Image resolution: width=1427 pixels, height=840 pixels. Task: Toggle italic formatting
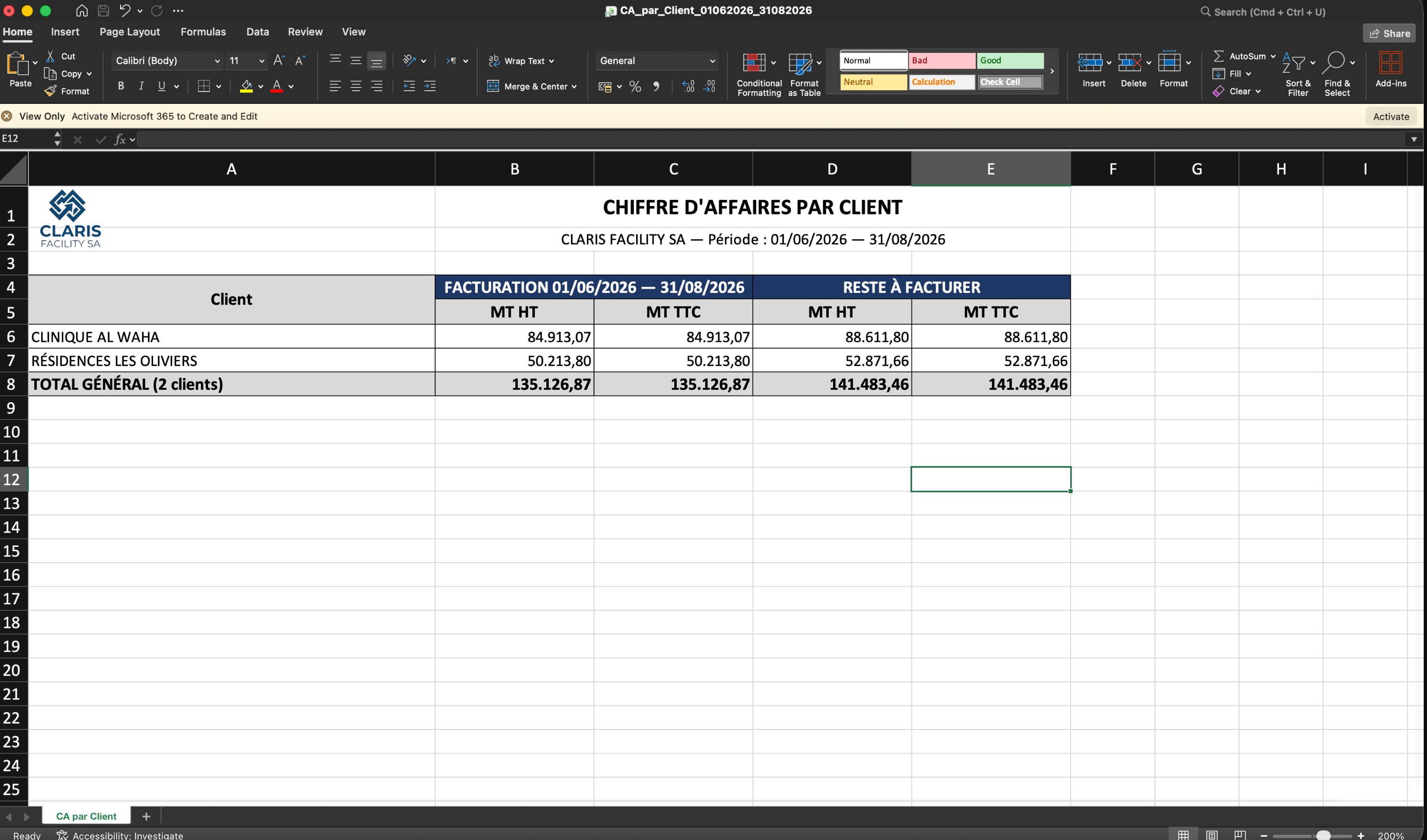coord(141,86)
